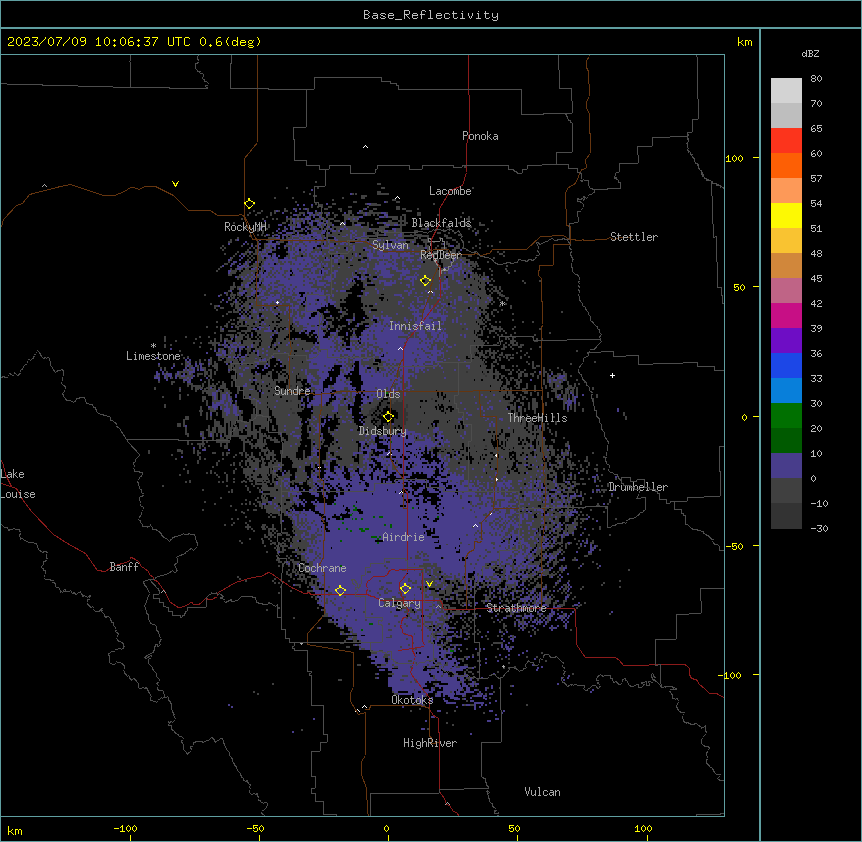Image resolution: width=862 pixels, height=842 pixels.
Task: Click the yellow station marker above Calgary label
Action: coord(405,589)
